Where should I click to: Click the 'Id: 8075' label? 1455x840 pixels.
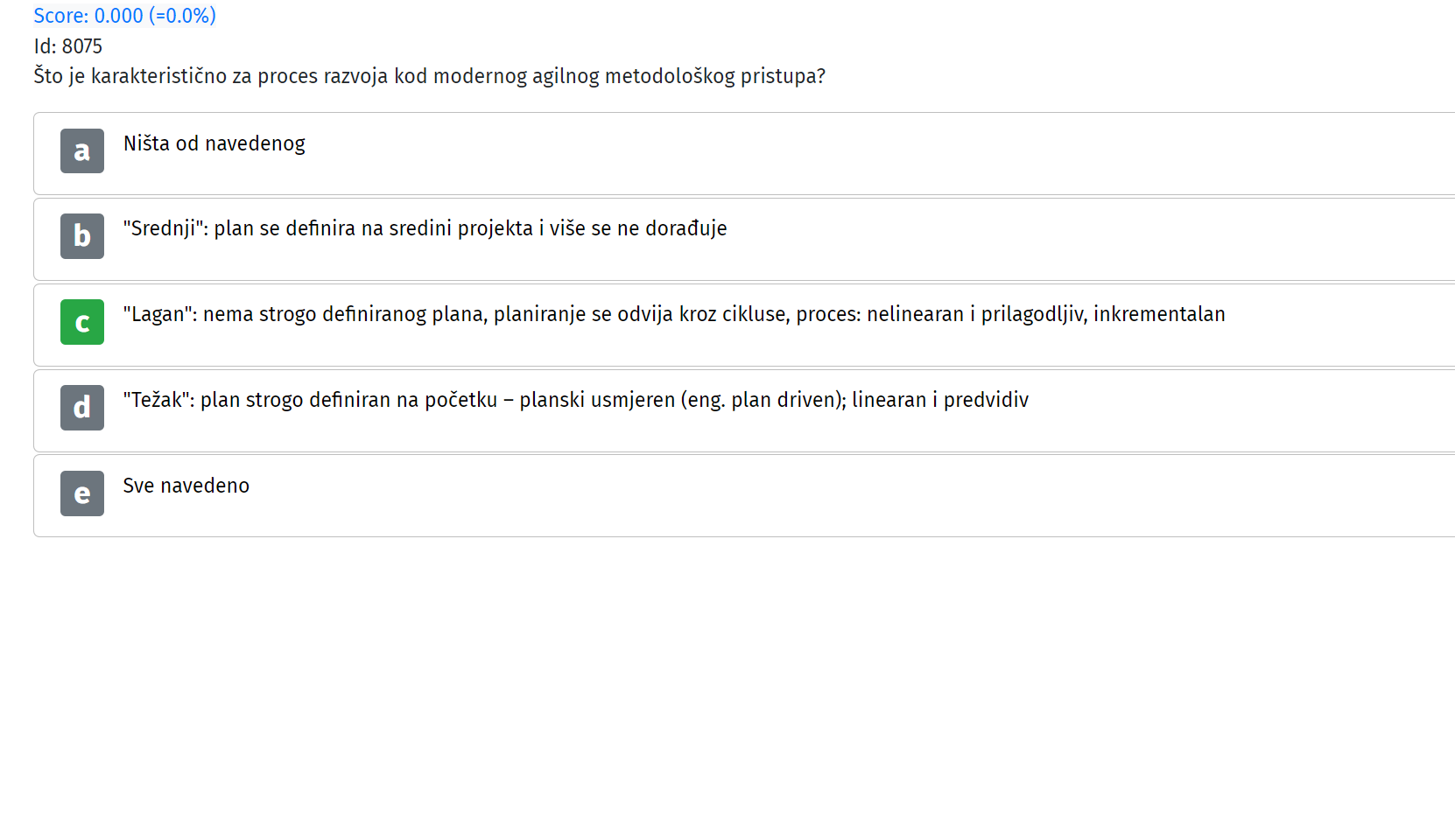pos(68,46)
